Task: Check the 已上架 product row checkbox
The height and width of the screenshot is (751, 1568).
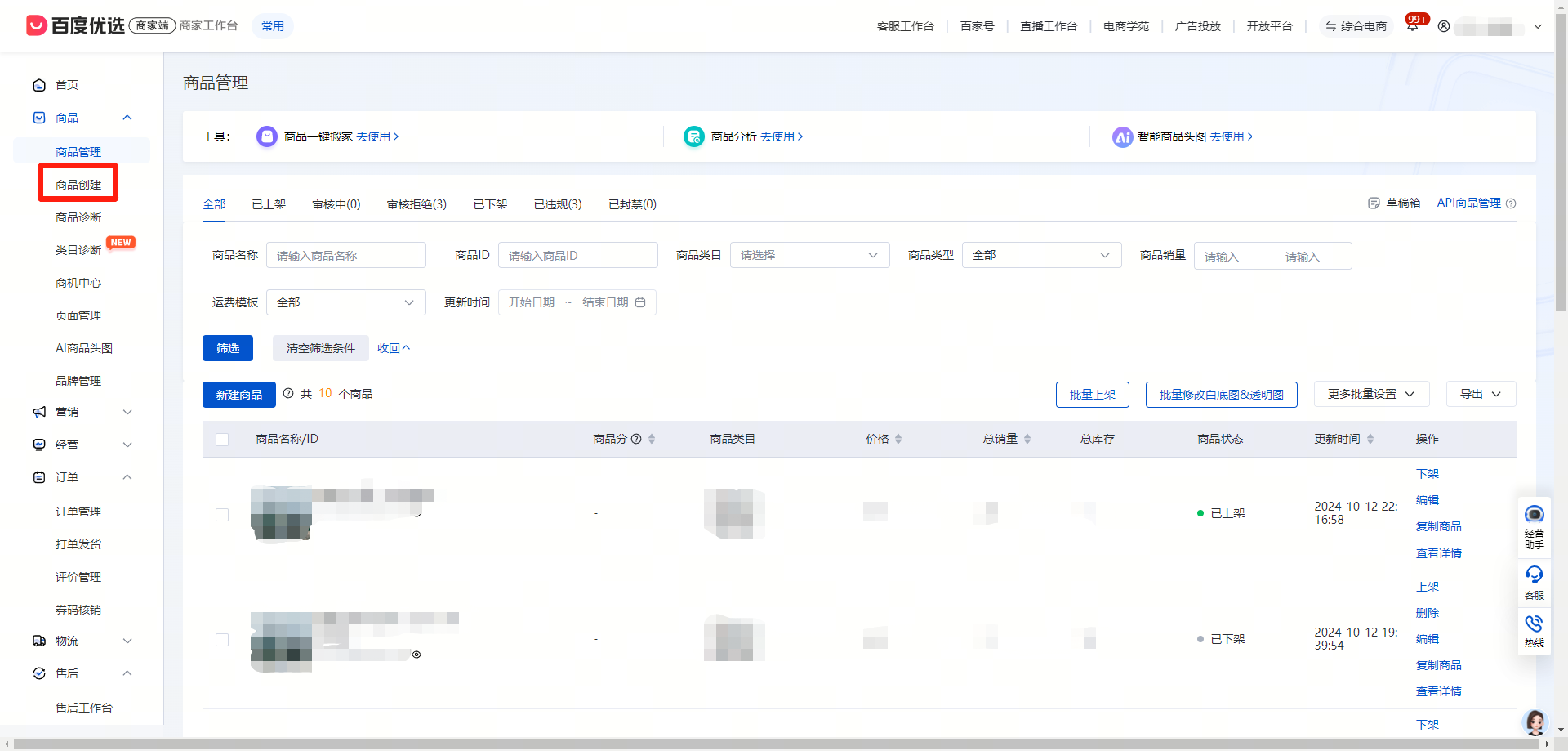Action: point(222,515)
